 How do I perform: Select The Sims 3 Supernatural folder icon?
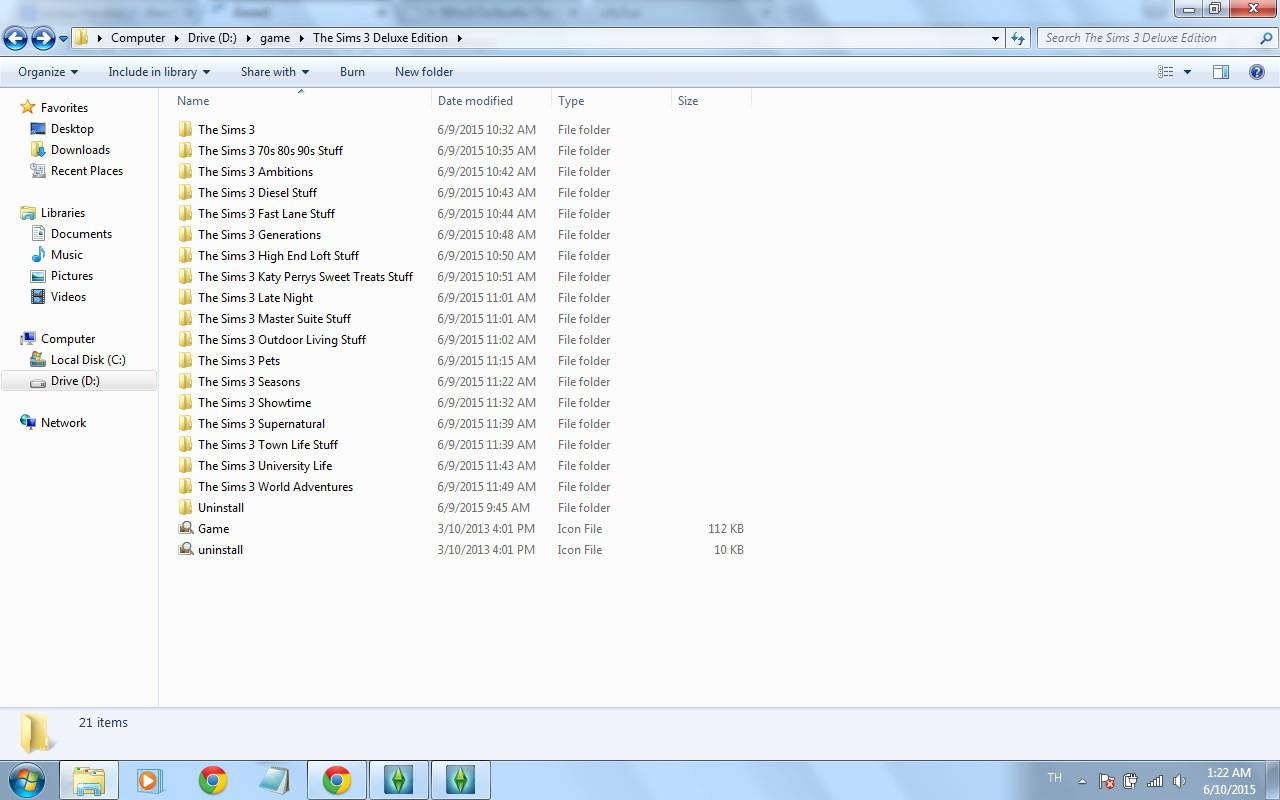tap(186, 424)
